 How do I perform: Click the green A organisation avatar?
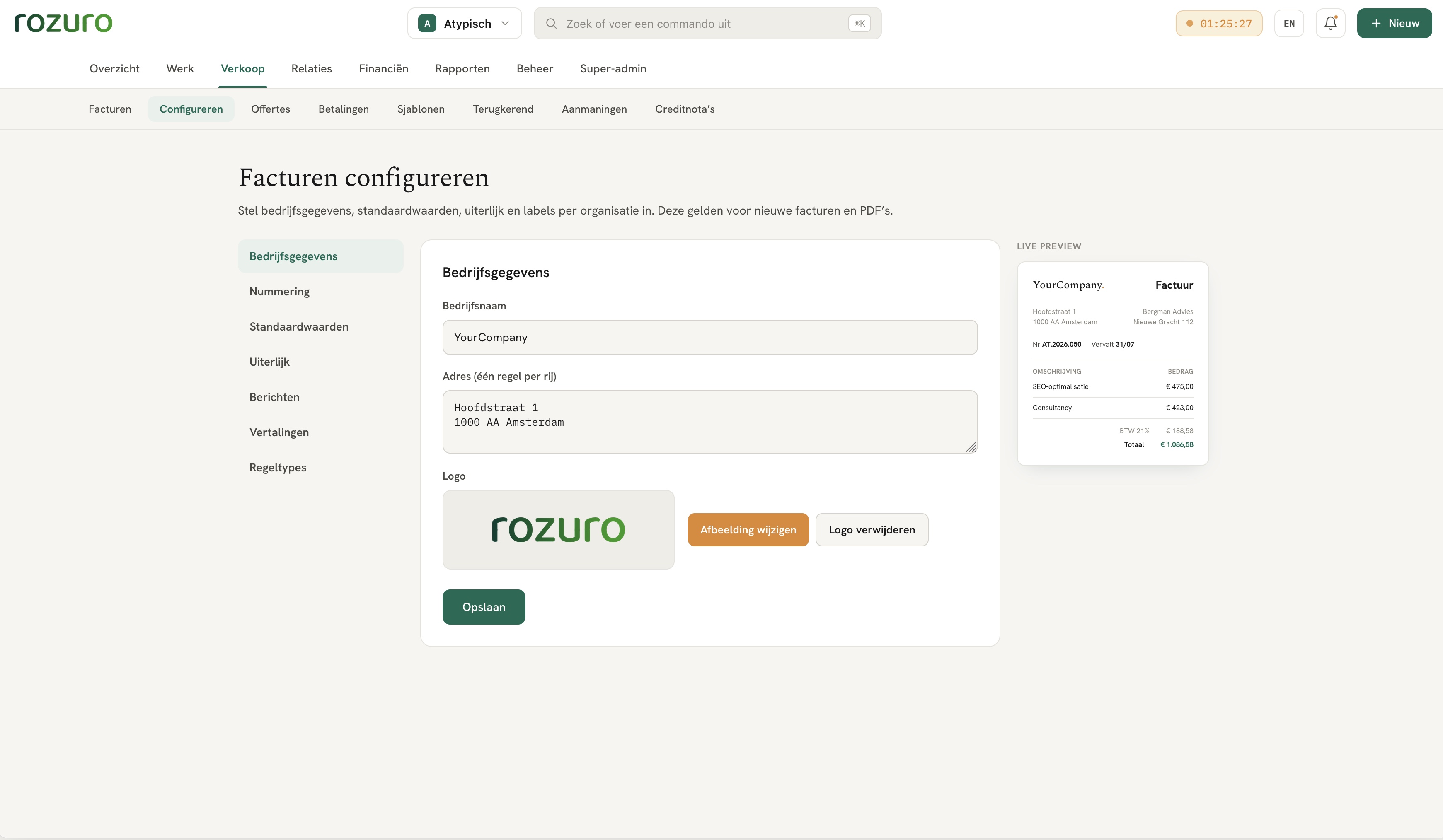coord(427,24)
